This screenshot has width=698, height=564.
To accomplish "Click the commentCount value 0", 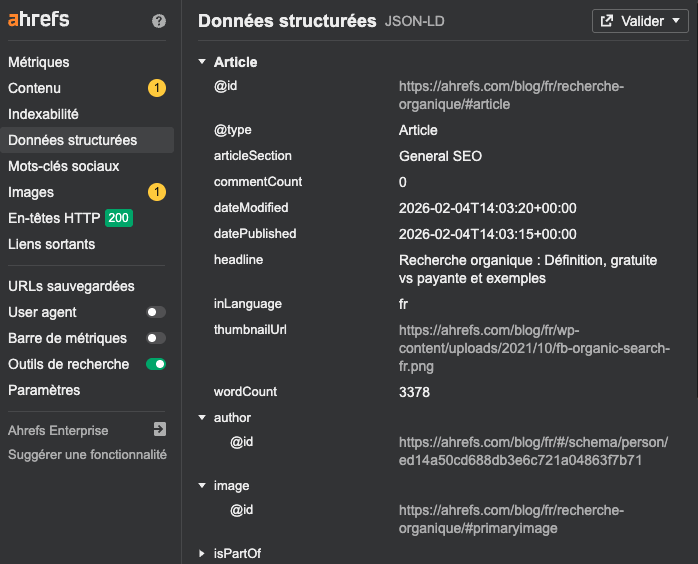I will point(402,183).
